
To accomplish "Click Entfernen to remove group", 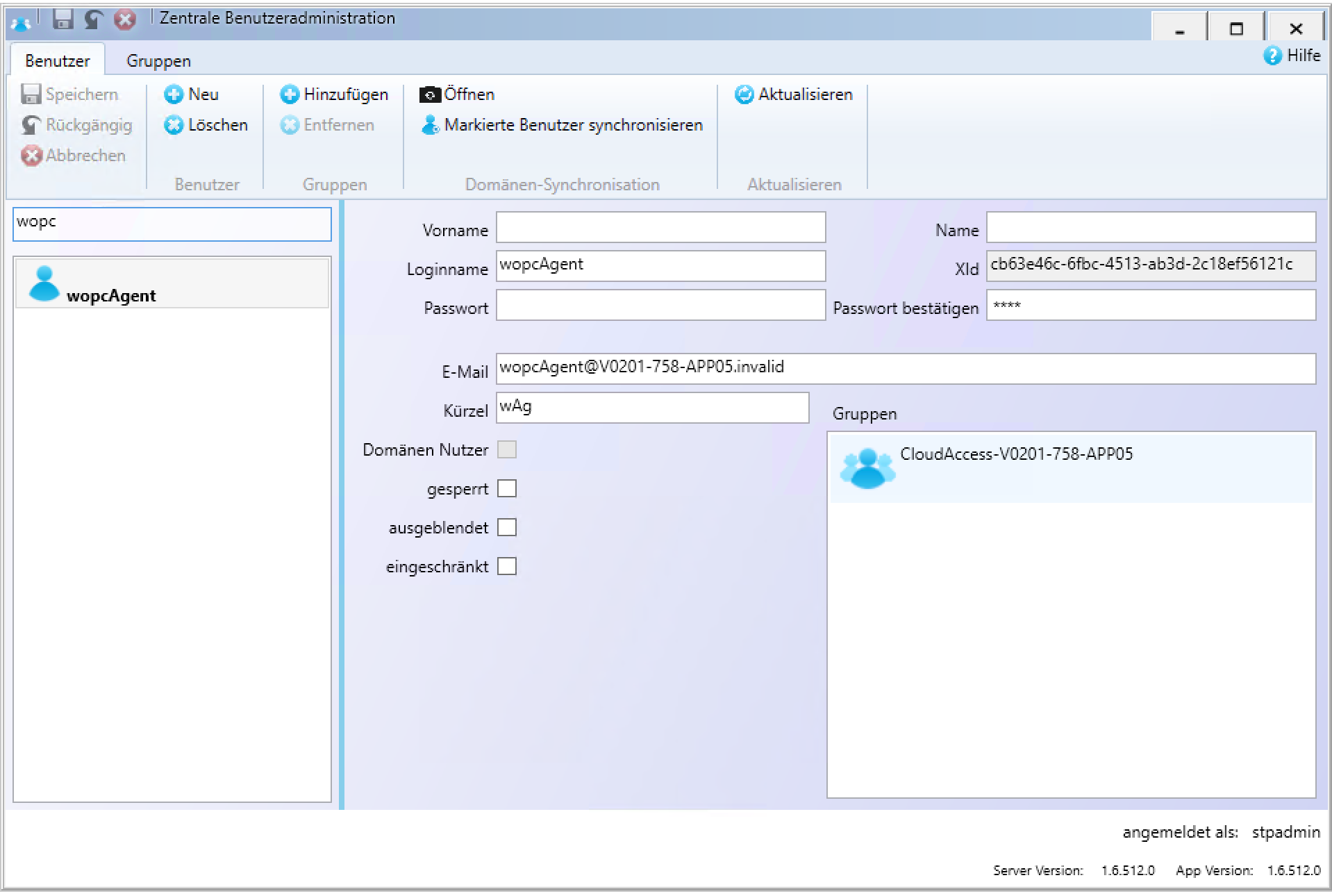I will point(327,125).
